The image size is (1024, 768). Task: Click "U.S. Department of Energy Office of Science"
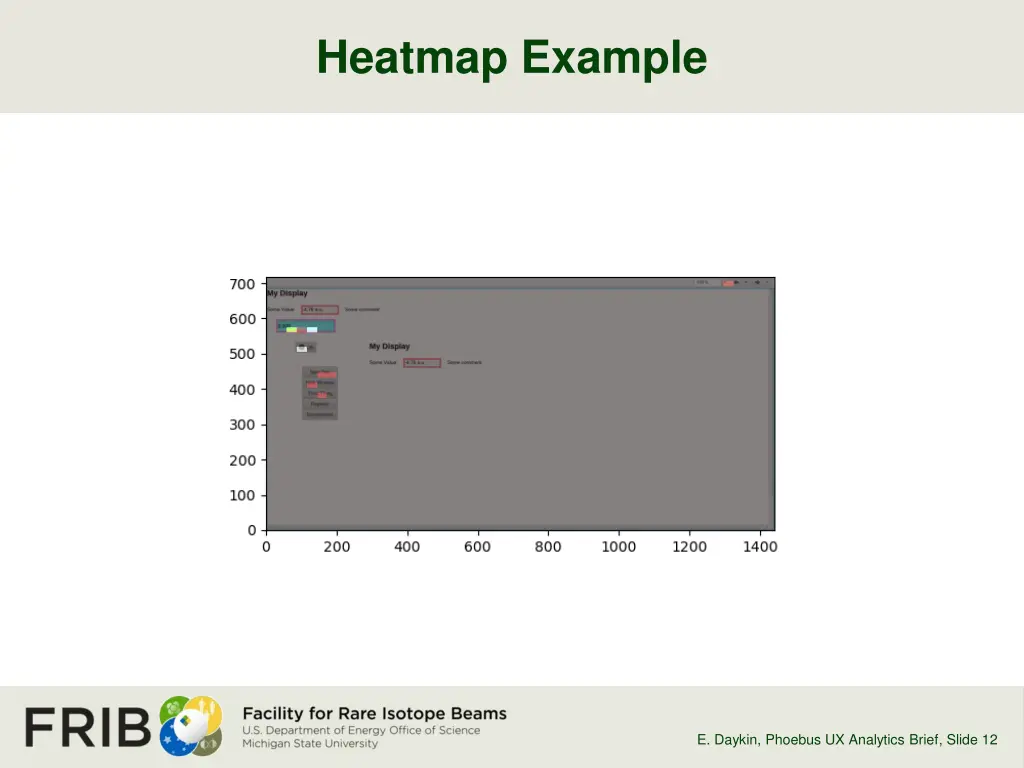tap(361, 730)
